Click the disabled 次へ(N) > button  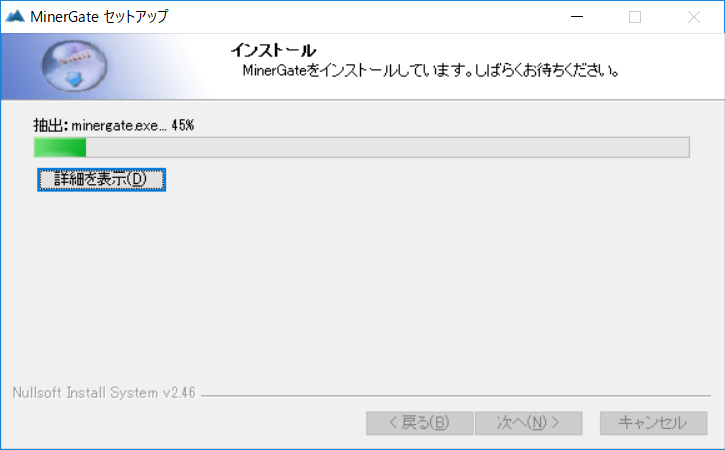(x=528, y=423)
